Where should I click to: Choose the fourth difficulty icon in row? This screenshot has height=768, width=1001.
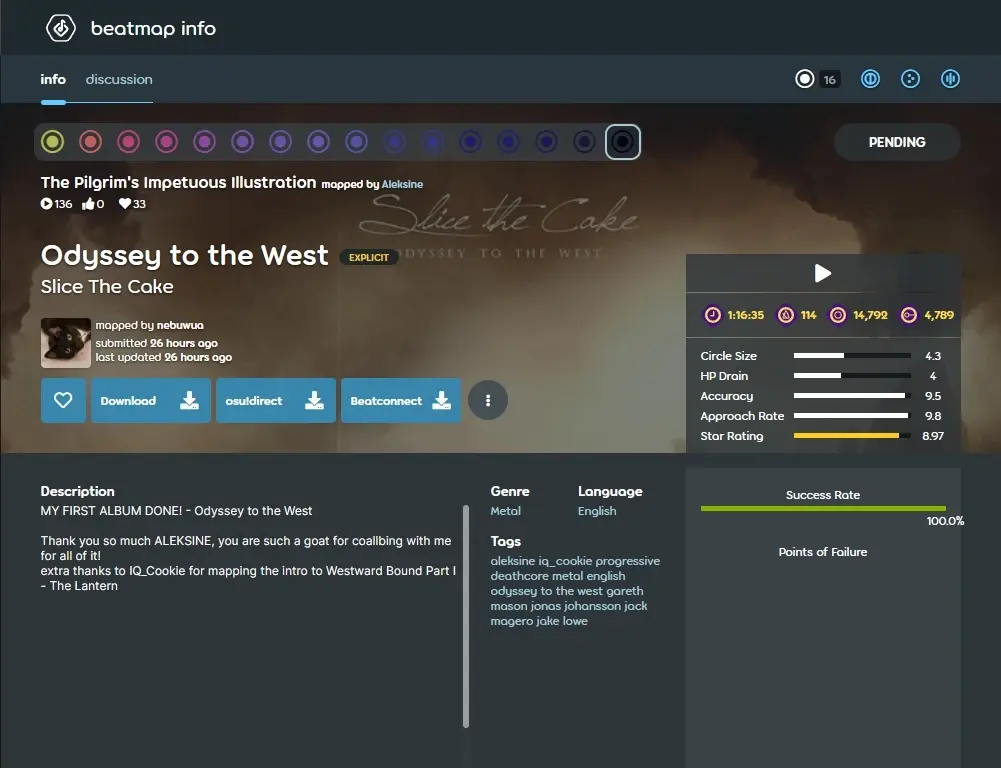coord(166,142)
